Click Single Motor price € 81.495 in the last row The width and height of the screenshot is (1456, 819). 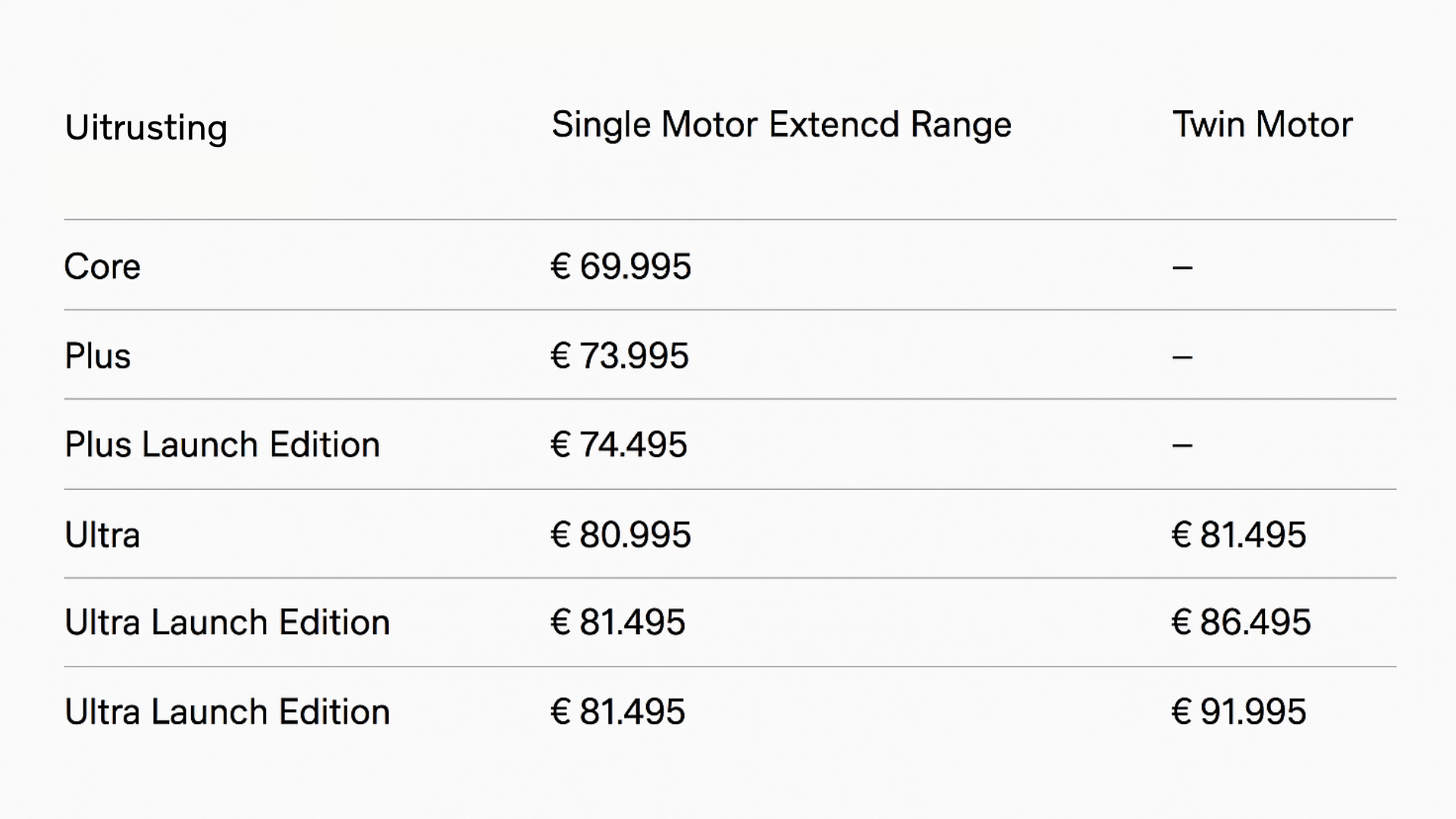pyautogui.click(x=618, y=712)
